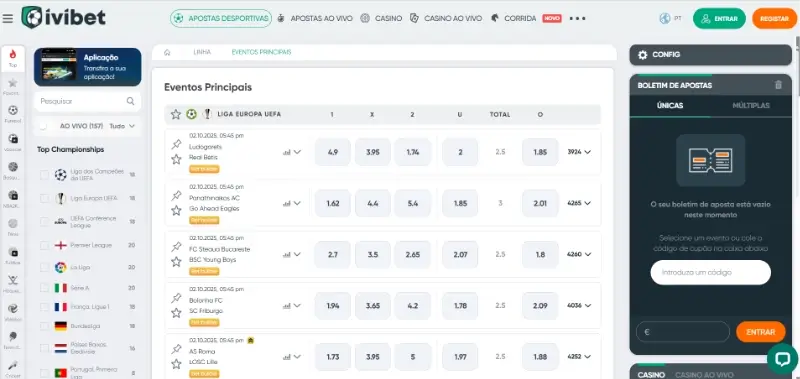This screenshot has height=379, width=800.
Task: Check Liga Europa UEFA checkbox
Action: pyautogui.click(x=44, y=198)
